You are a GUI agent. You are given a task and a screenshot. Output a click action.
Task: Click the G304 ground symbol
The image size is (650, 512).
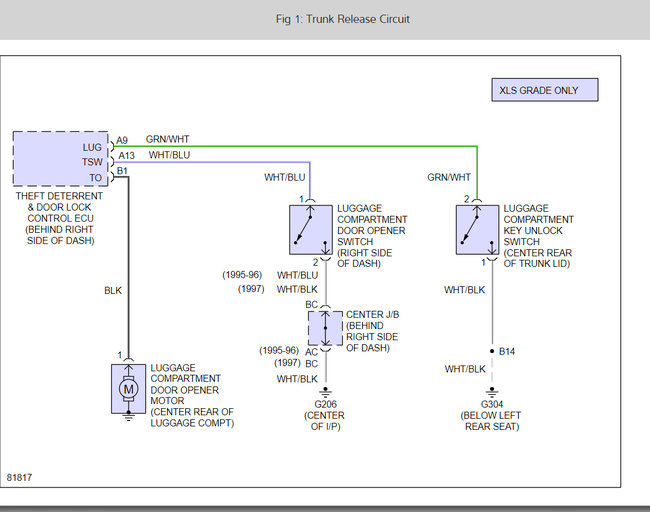pyautogui.click(x=492, y=391)
